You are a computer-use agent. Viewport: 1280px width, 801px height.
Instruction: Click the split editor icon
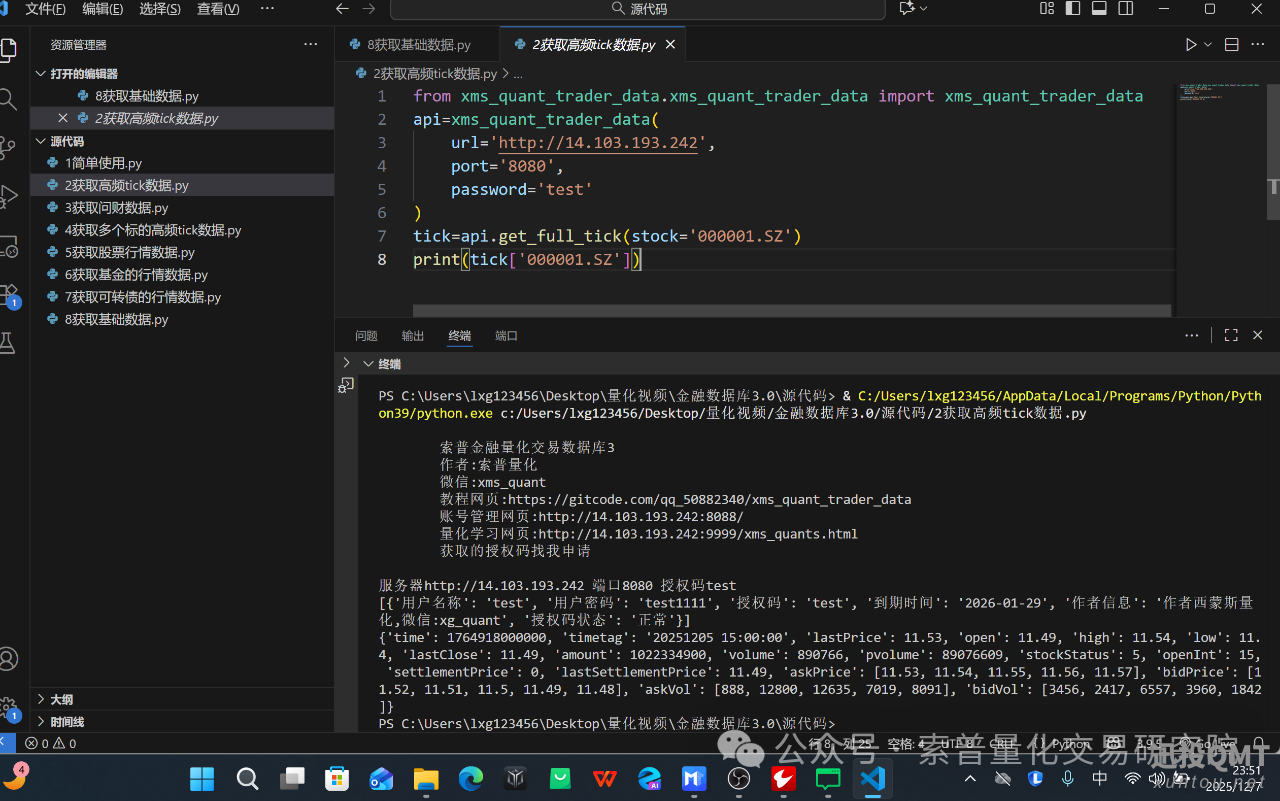click(1231, 44)
